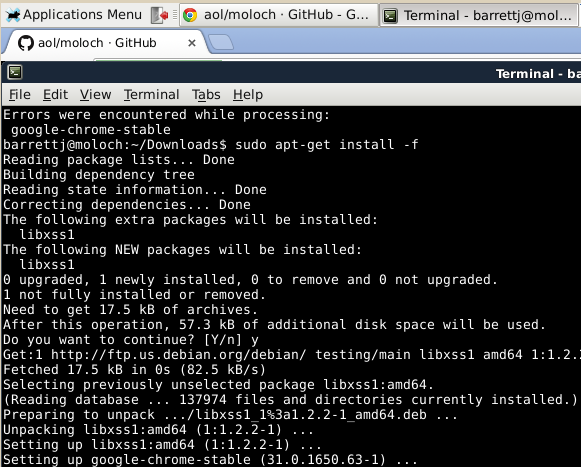Click '0 upgraded, 1 newly installed' line

coord(250,279)
